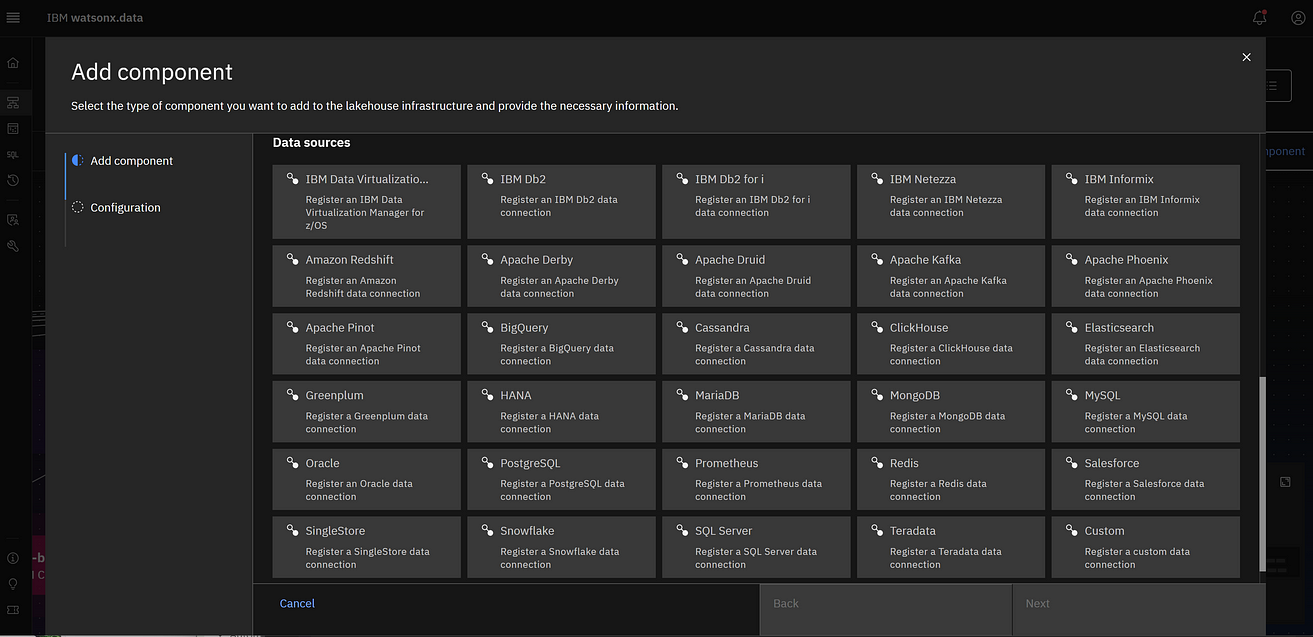Select the SQL Server tile

(756, 547)
